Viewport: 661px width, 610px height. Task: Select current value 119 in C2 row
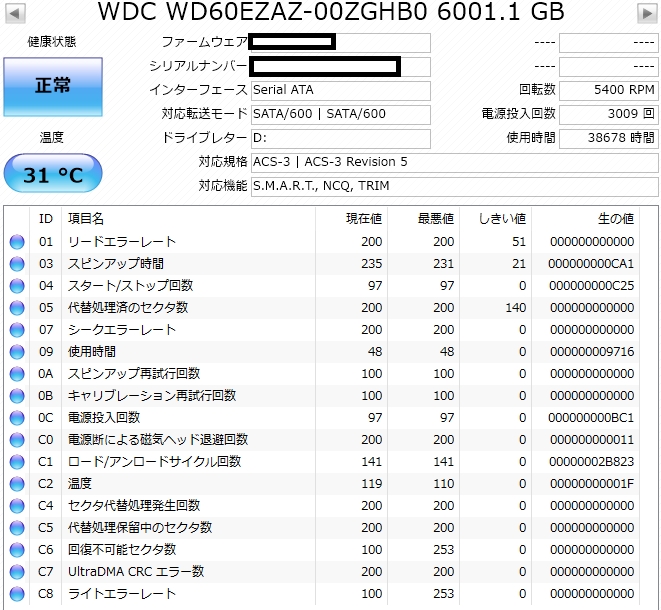371,484
